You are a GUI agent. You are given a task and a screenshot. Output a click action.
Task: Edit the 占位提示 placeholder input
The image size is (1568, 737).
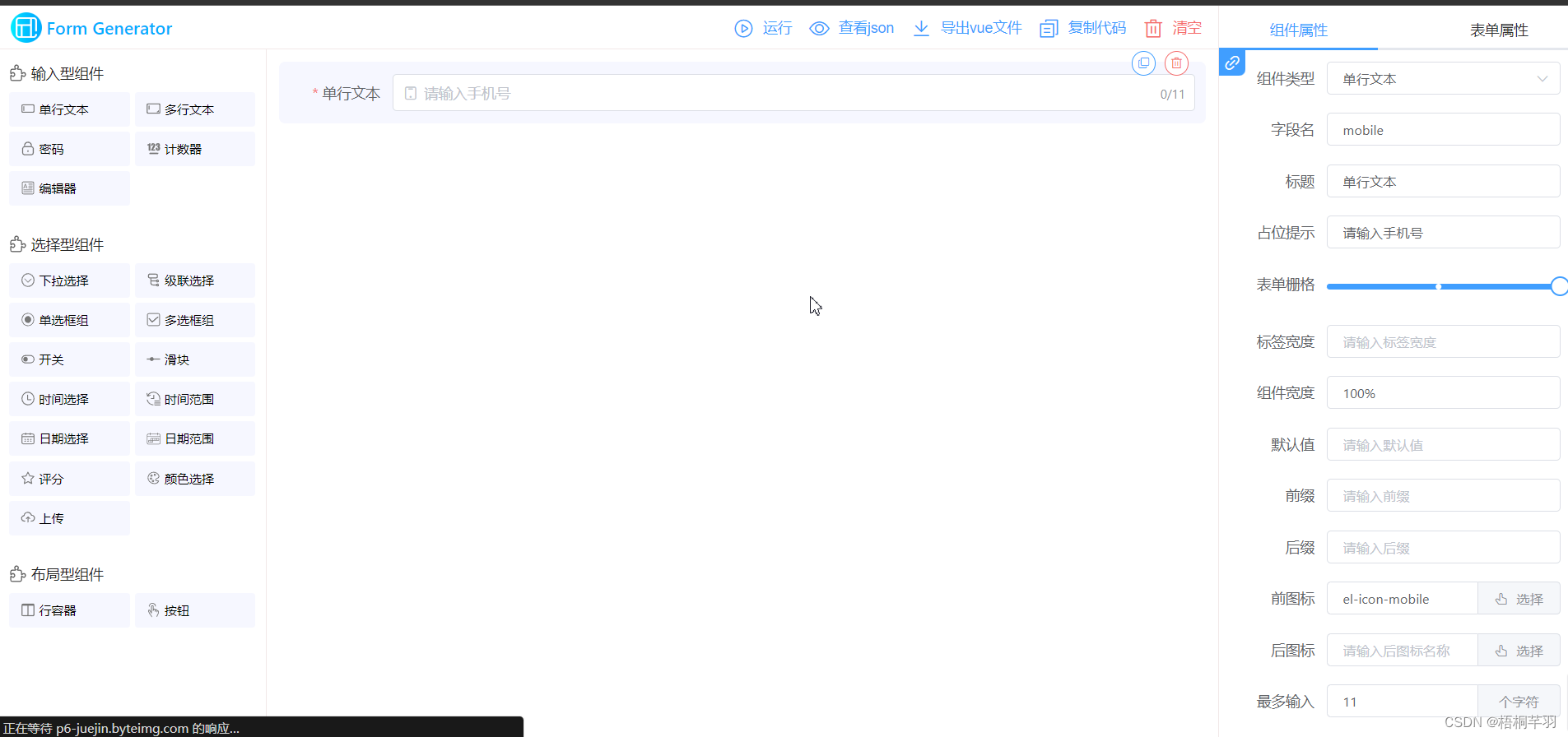point(1443,233)
